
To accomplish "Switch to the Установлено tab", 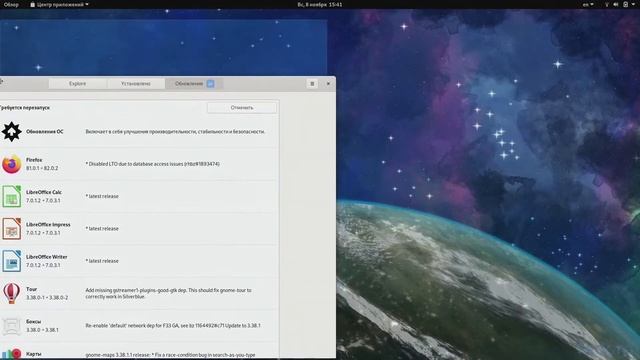I will (x=136, y=84).
